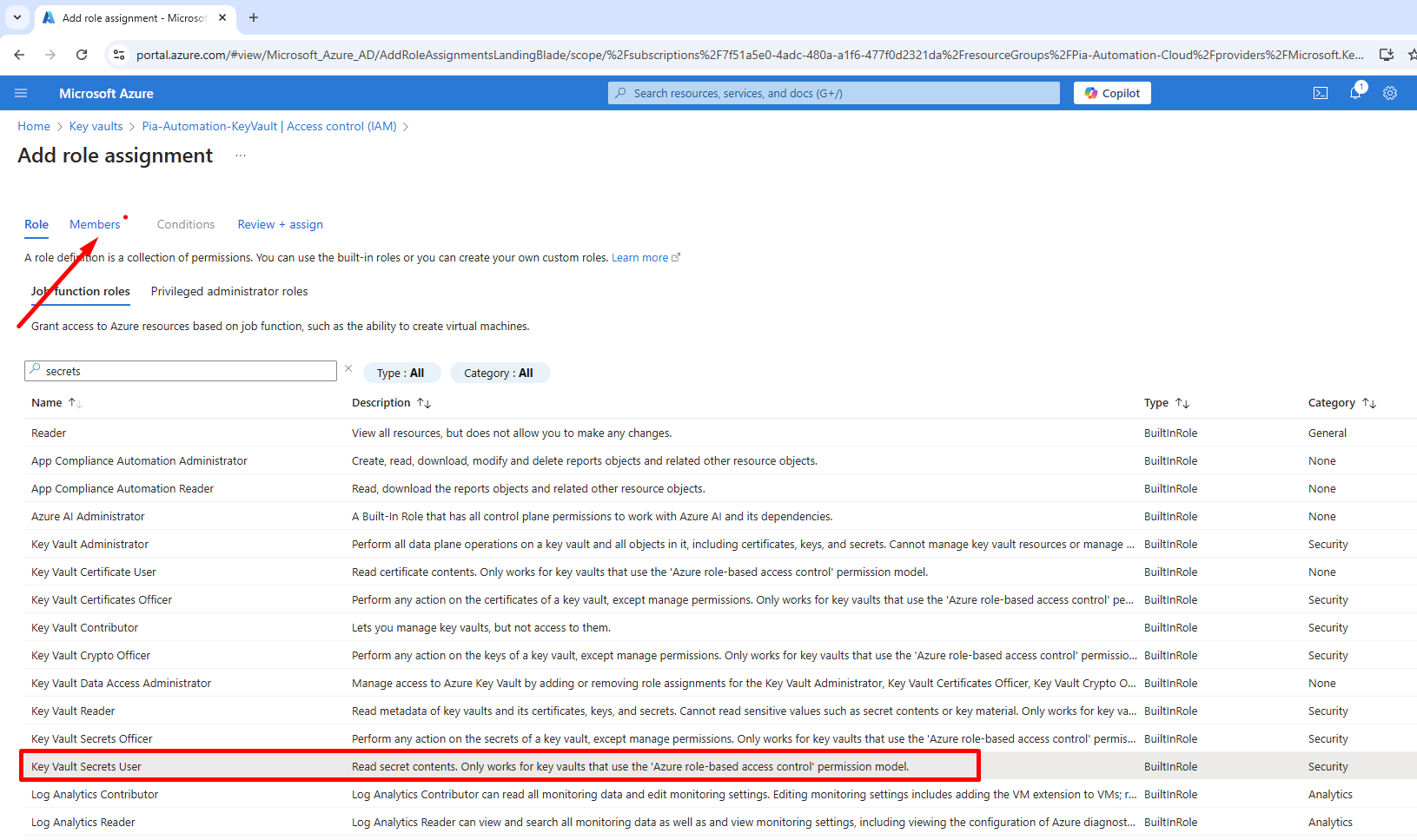The height and width of the screenshot is (840, 1417).
Task: Open the Category : All filter
Action: coord(500,373)
